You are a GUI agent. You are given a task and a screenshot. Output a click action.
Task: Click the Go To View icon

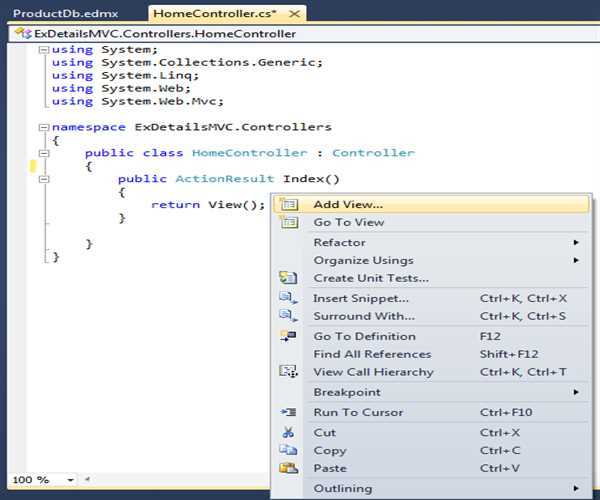[x=289, y=222]
